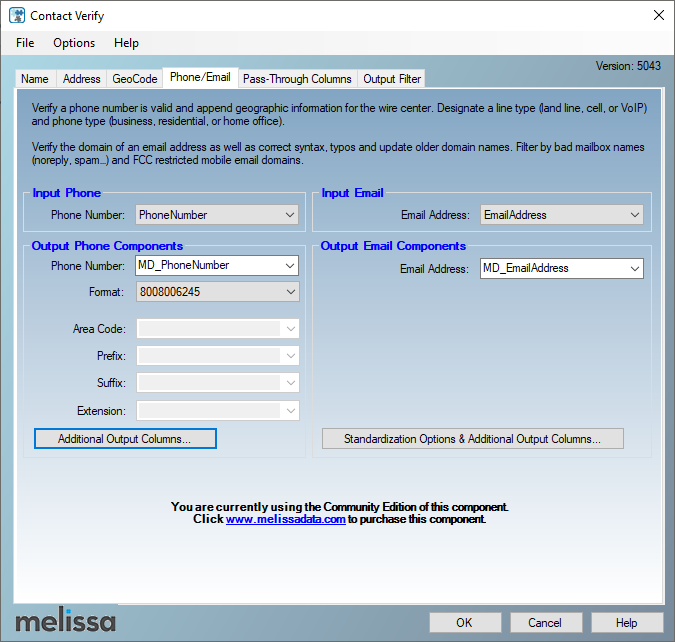Click inside the MD_EmailAddress text field
This screenshot has width=675, height=642.
[553, 269]
